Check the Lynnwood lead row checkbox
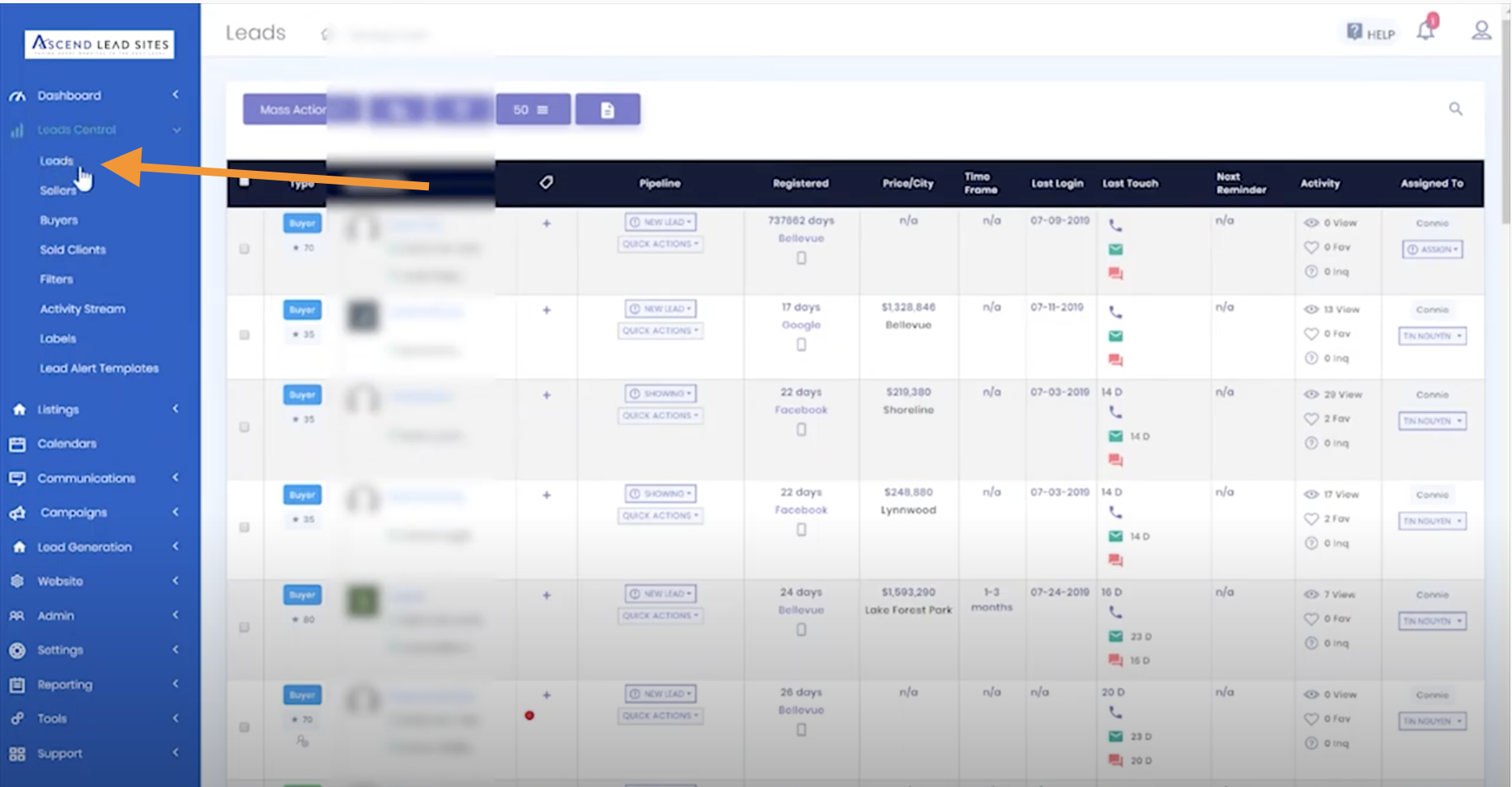The width and height of the screenshot is (1512, 787). tap(244, 528)
